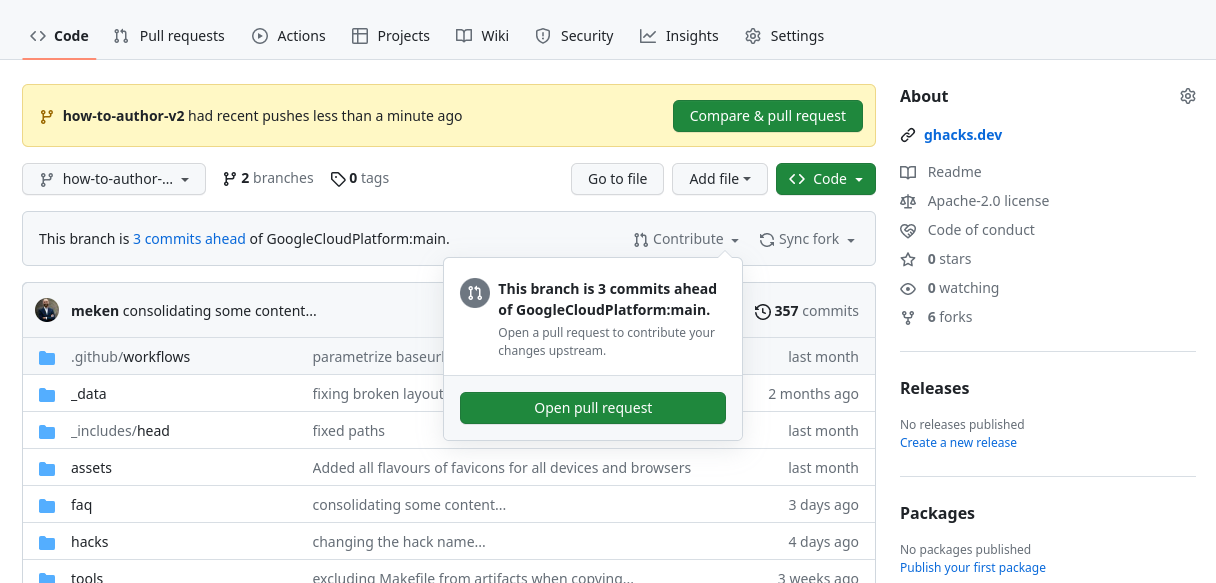Open the About section settings gear
The image size is (1216, 583).
point(1187,96)
